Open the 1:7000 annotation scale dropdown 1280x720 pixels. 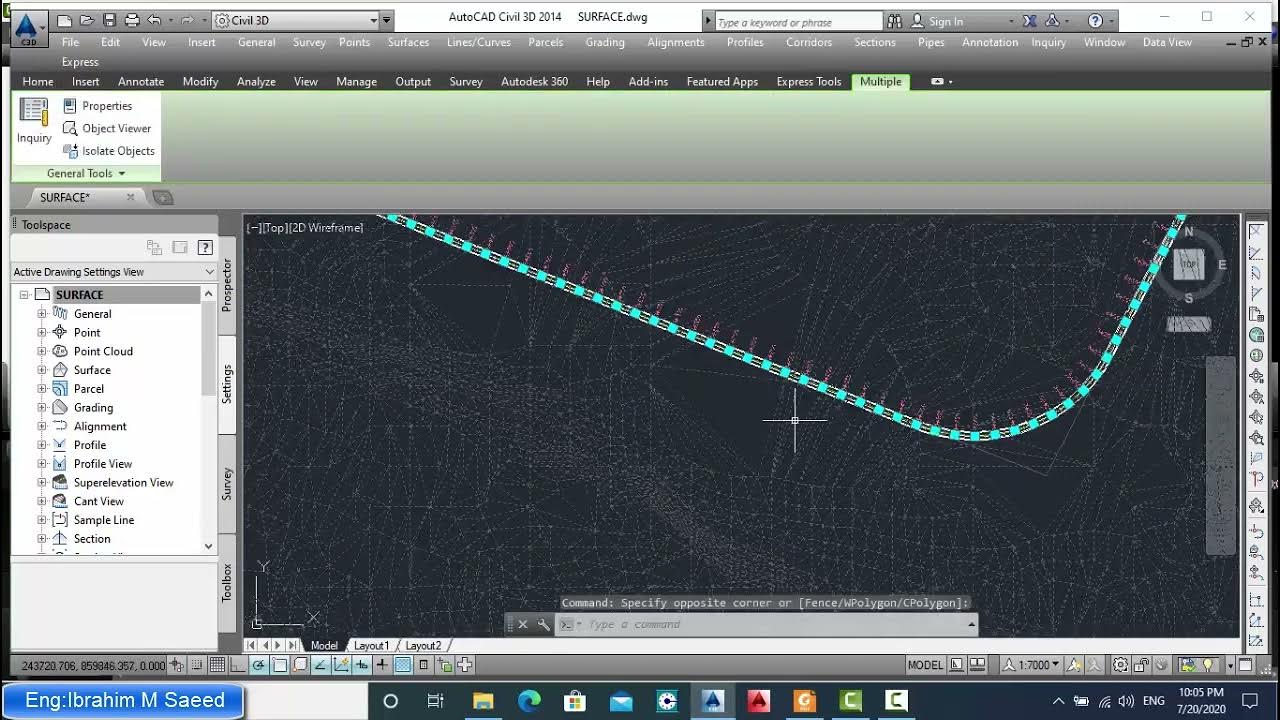(1031, 665)
